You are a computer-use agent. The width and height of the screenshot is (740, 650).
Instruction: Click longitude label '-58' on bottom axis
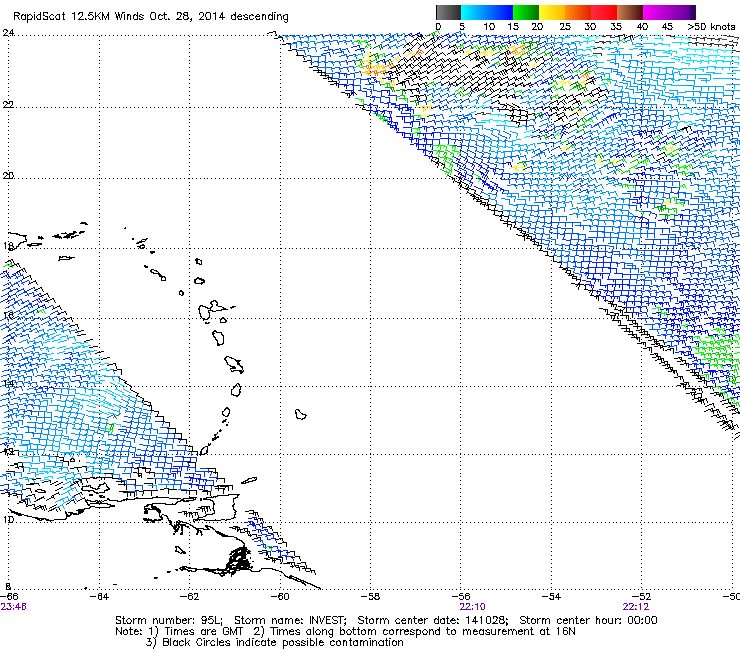point(370,597)
